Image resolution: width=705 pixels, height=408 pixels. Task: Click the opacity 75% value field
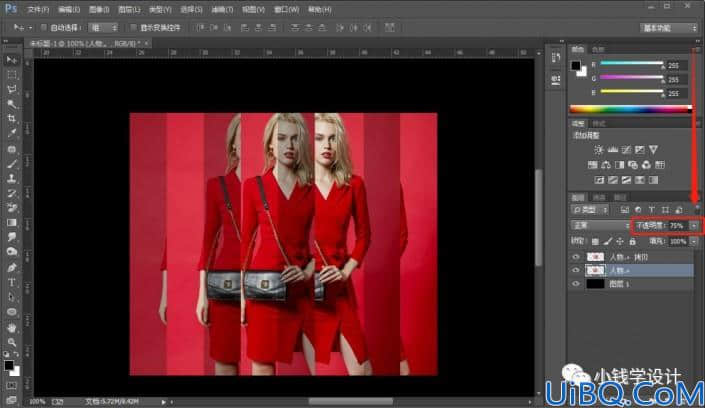(677, 226)
